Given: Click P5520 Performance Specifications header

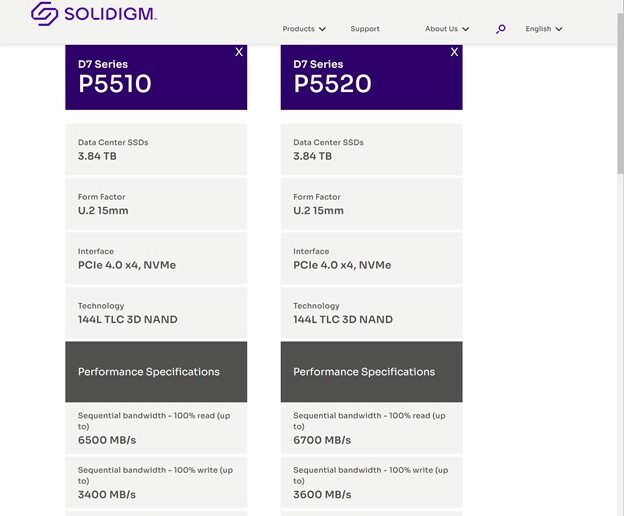Looking at the screenshot, I should point(371,372).
